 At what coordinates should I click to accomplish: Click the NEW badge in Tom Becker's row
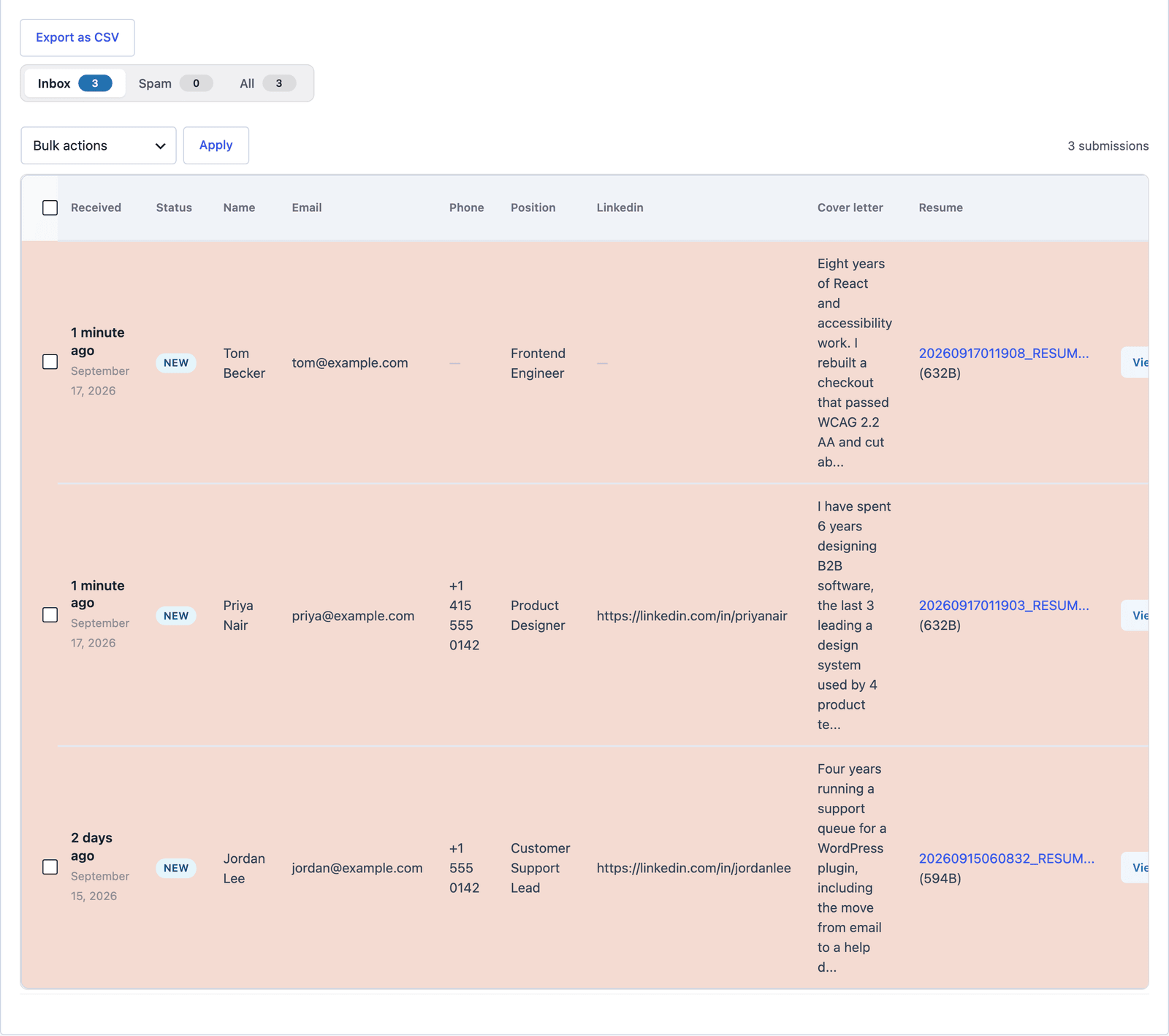[176, 363]
